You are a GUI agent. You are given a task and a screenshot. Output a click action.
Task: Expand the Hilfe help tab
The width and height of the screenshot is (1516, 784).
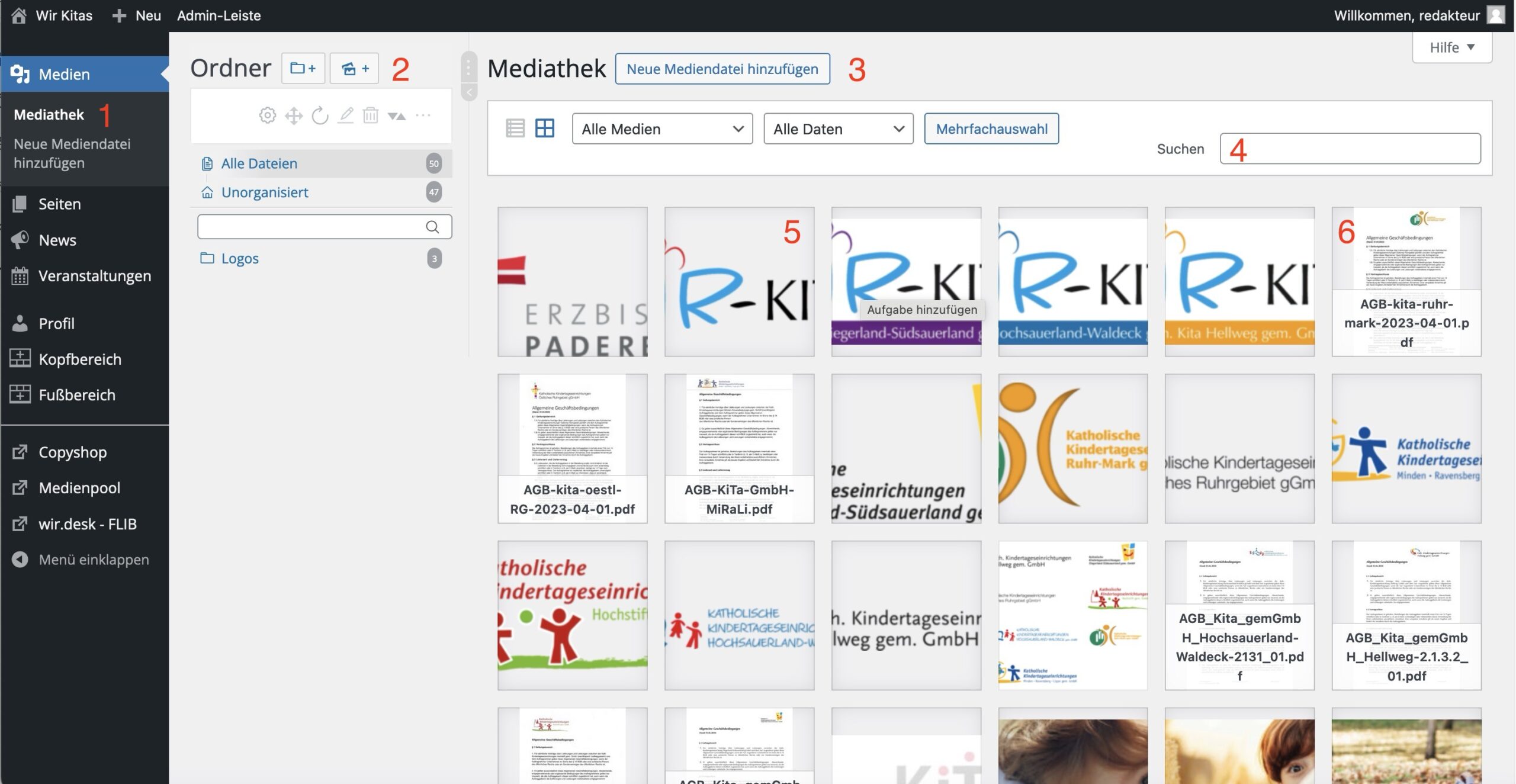point(1451,47)
